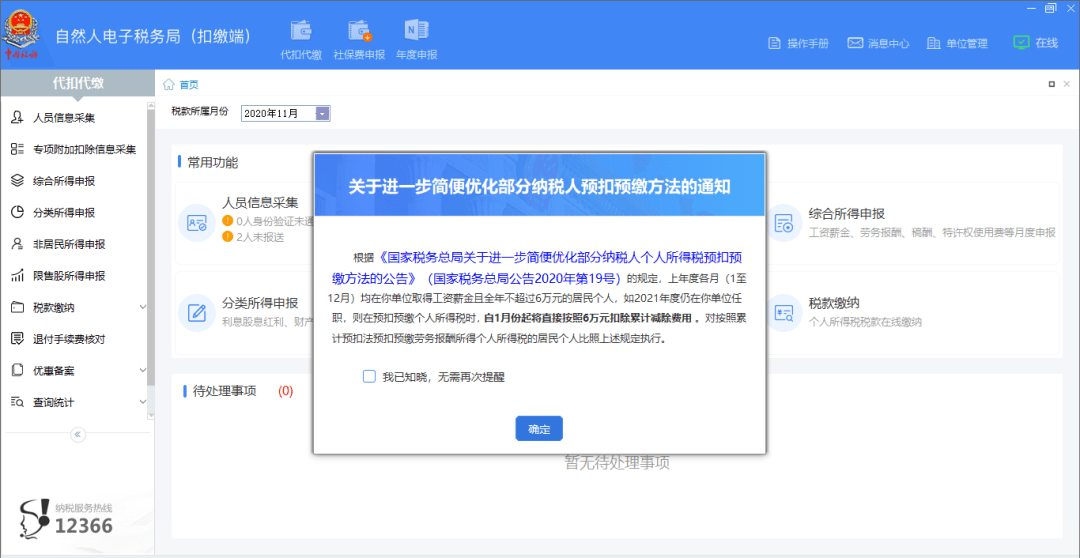
Task: Open 国家税务总局公告2020年第19号 link
Action: 524,280
